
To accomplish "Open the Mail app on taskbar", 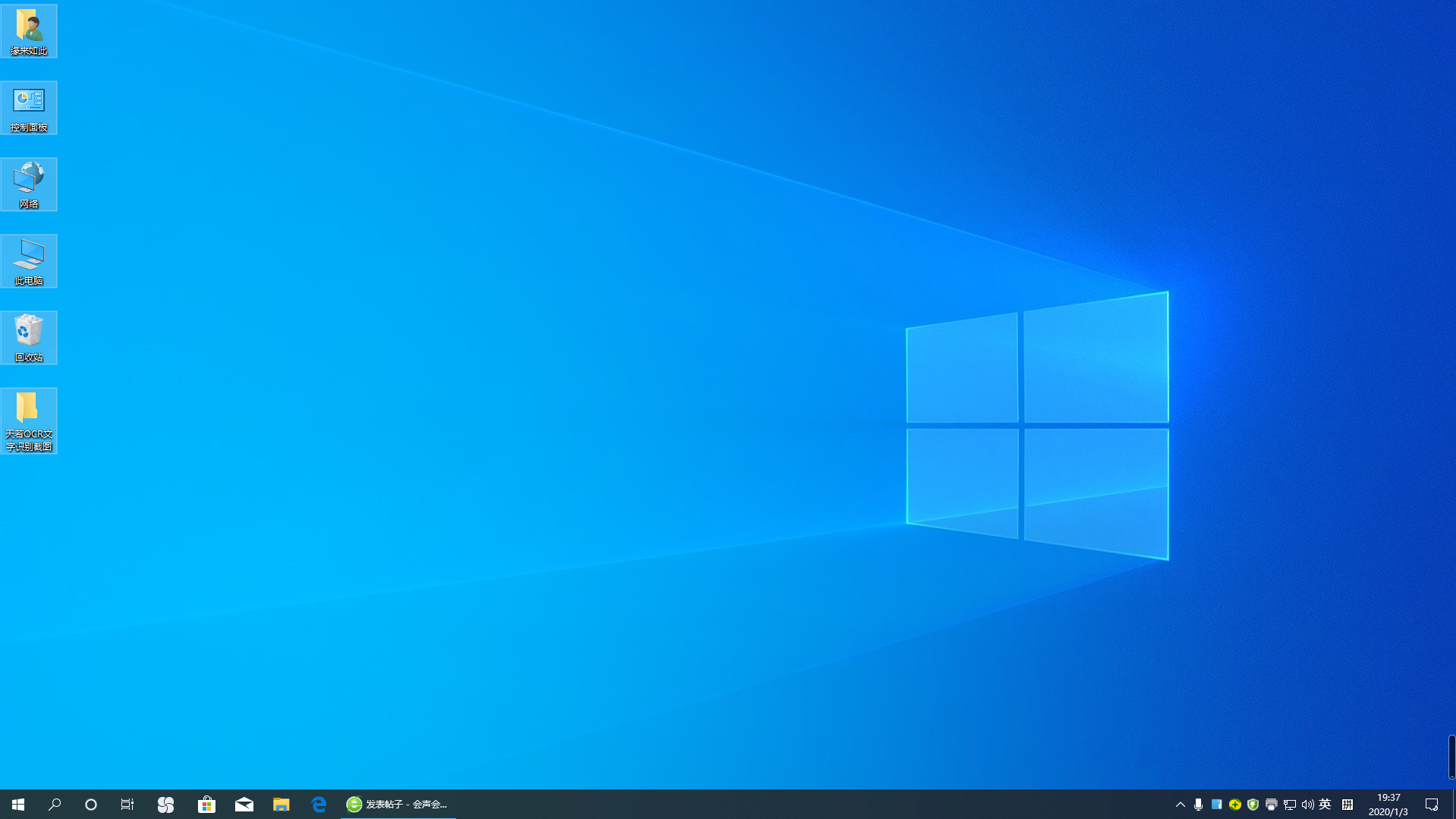I will point(244,805).
